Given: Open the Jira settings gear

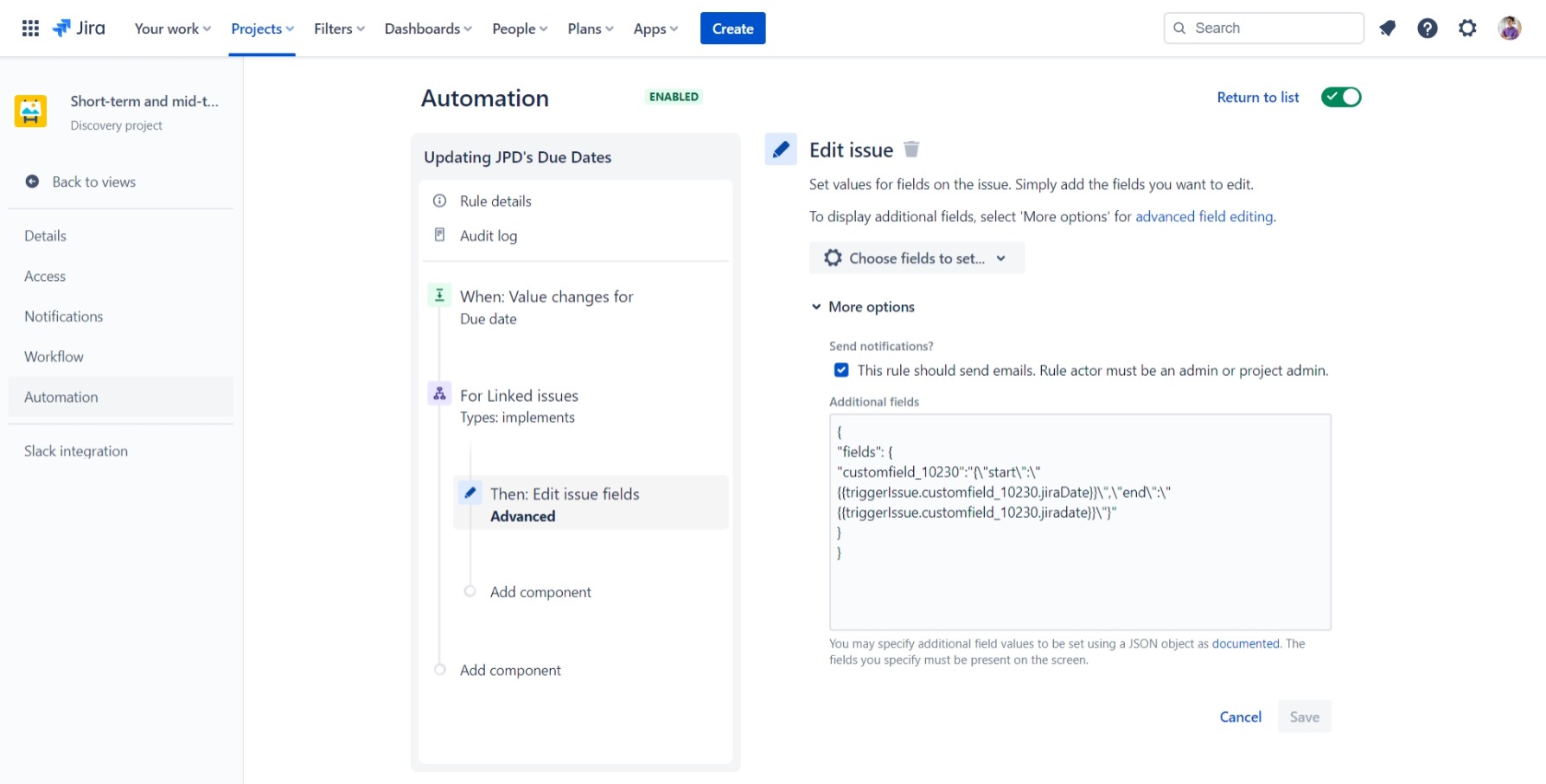Looking at the screenshot, I should point(1467,28).
